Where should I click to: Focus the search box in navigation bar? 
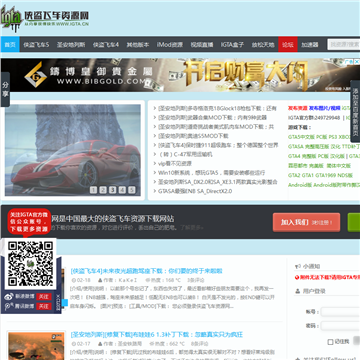tap(344, 44)
